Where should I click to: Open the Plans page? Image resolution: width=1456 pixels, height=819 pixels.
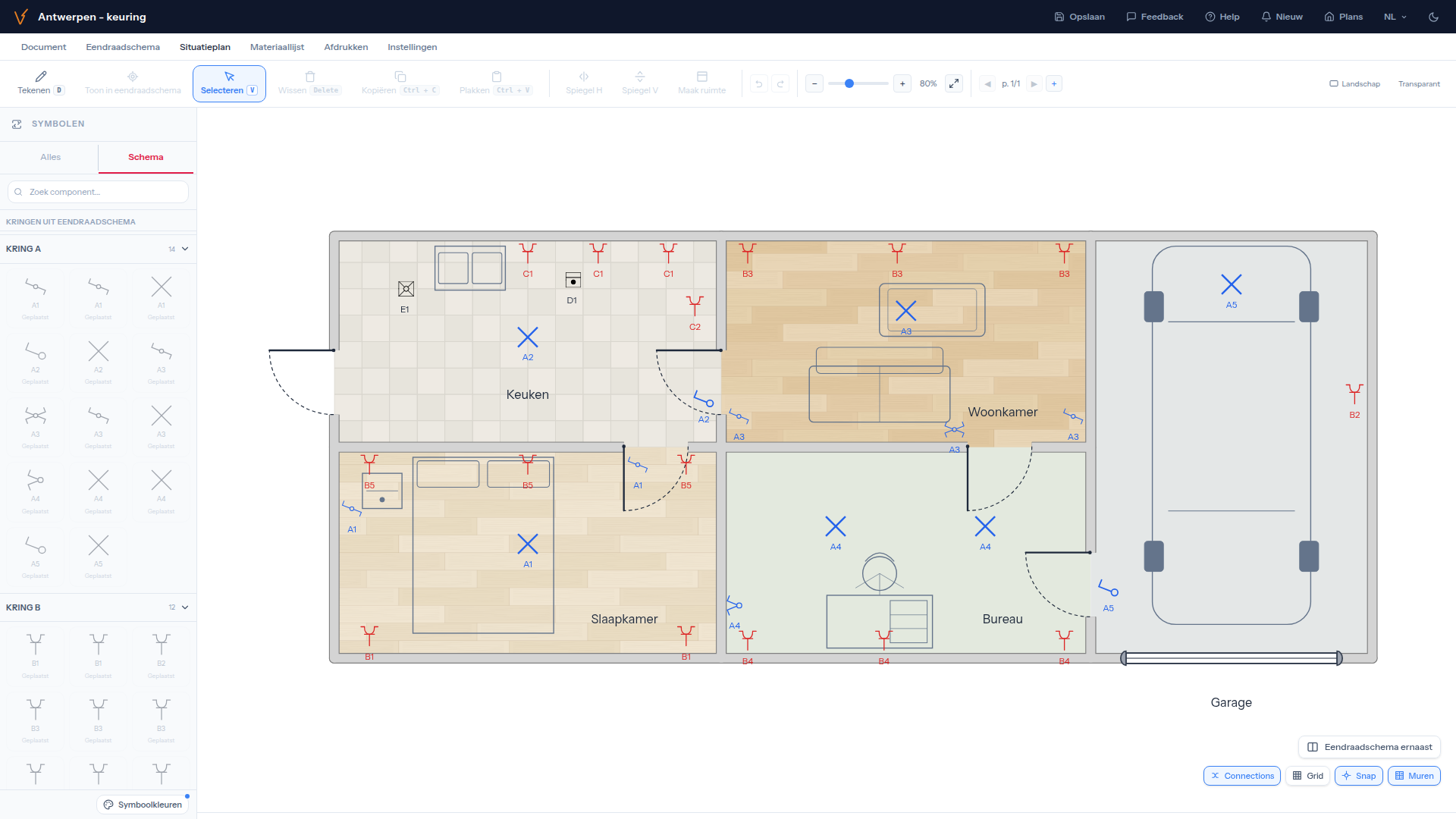pyautogui.click(x=1343, y=17)
